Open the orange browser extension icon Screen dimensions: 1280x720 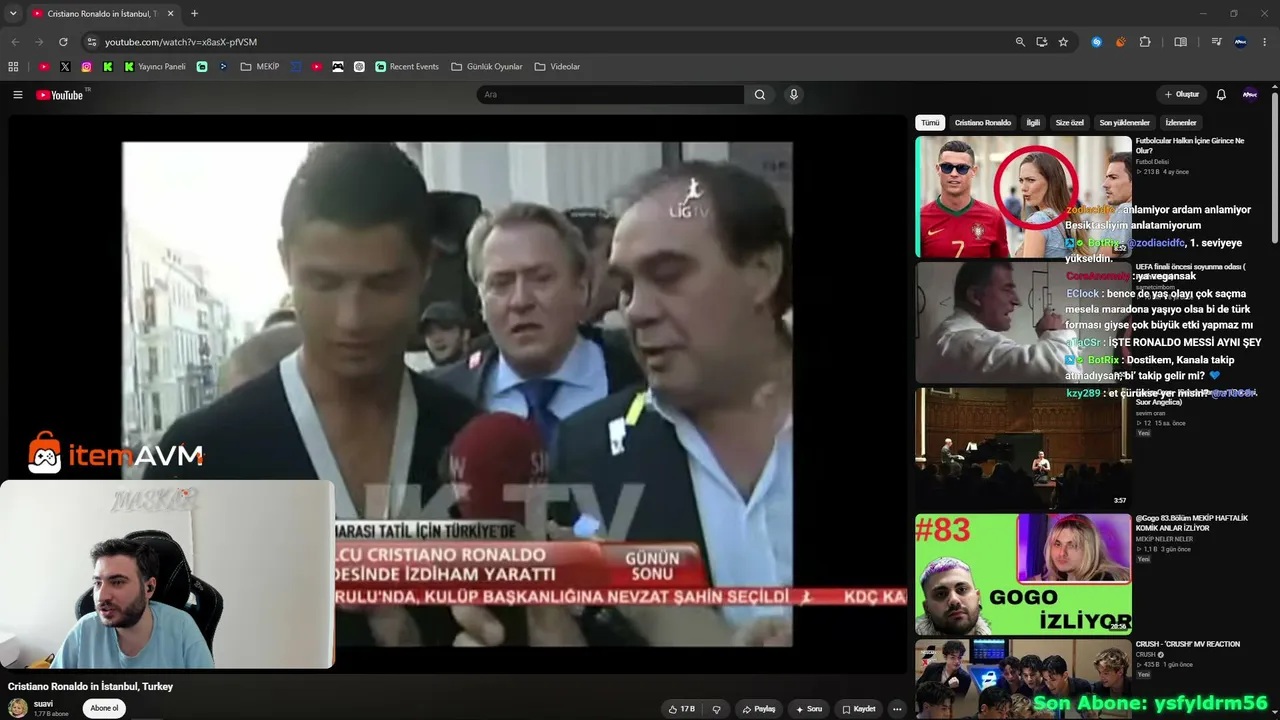point(1121,42)
